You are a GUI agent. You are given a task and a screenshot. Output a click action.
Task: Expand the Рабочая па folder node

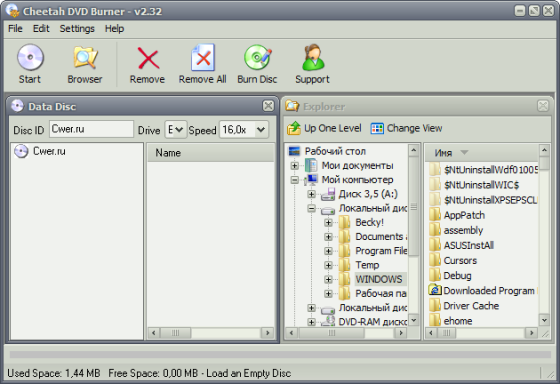[x=328, y=294]
